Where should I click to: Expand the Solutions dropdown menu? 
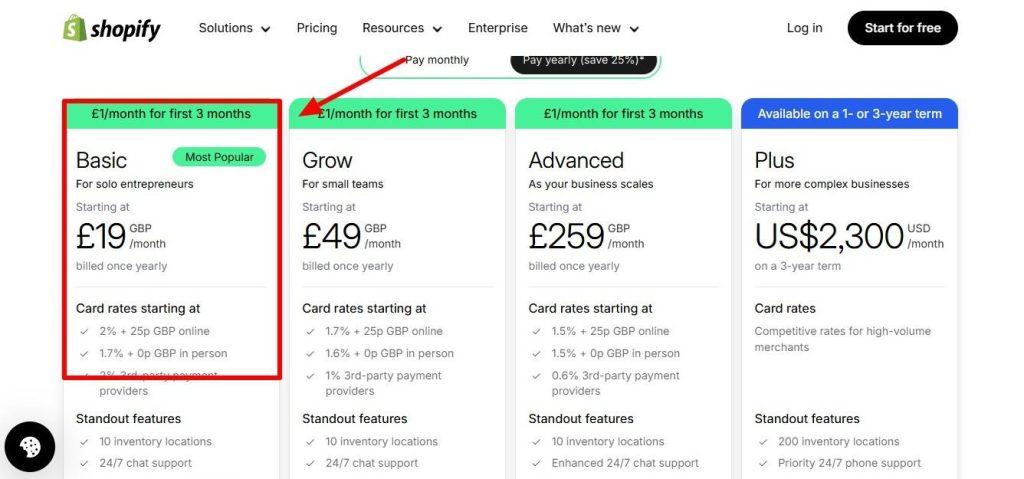(234, 28)
